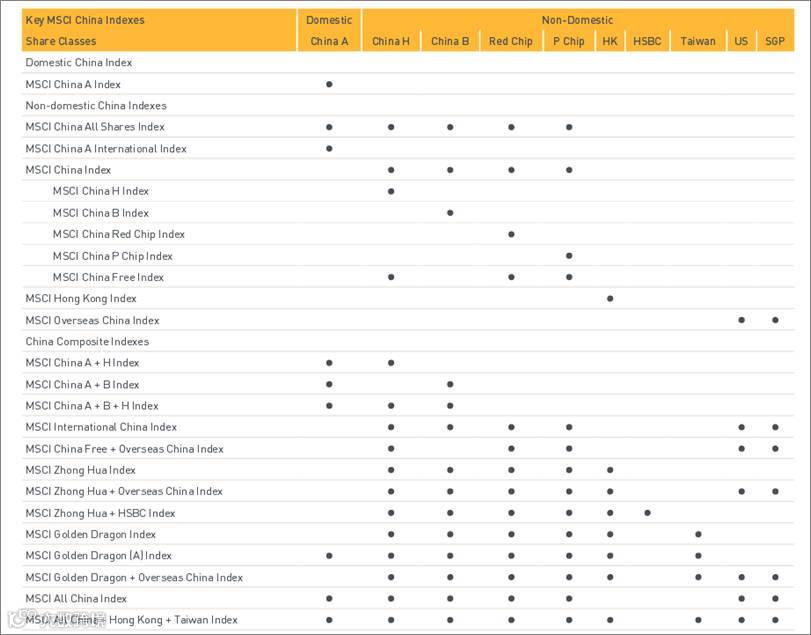Click the 'HK' column header

(610, 41)
